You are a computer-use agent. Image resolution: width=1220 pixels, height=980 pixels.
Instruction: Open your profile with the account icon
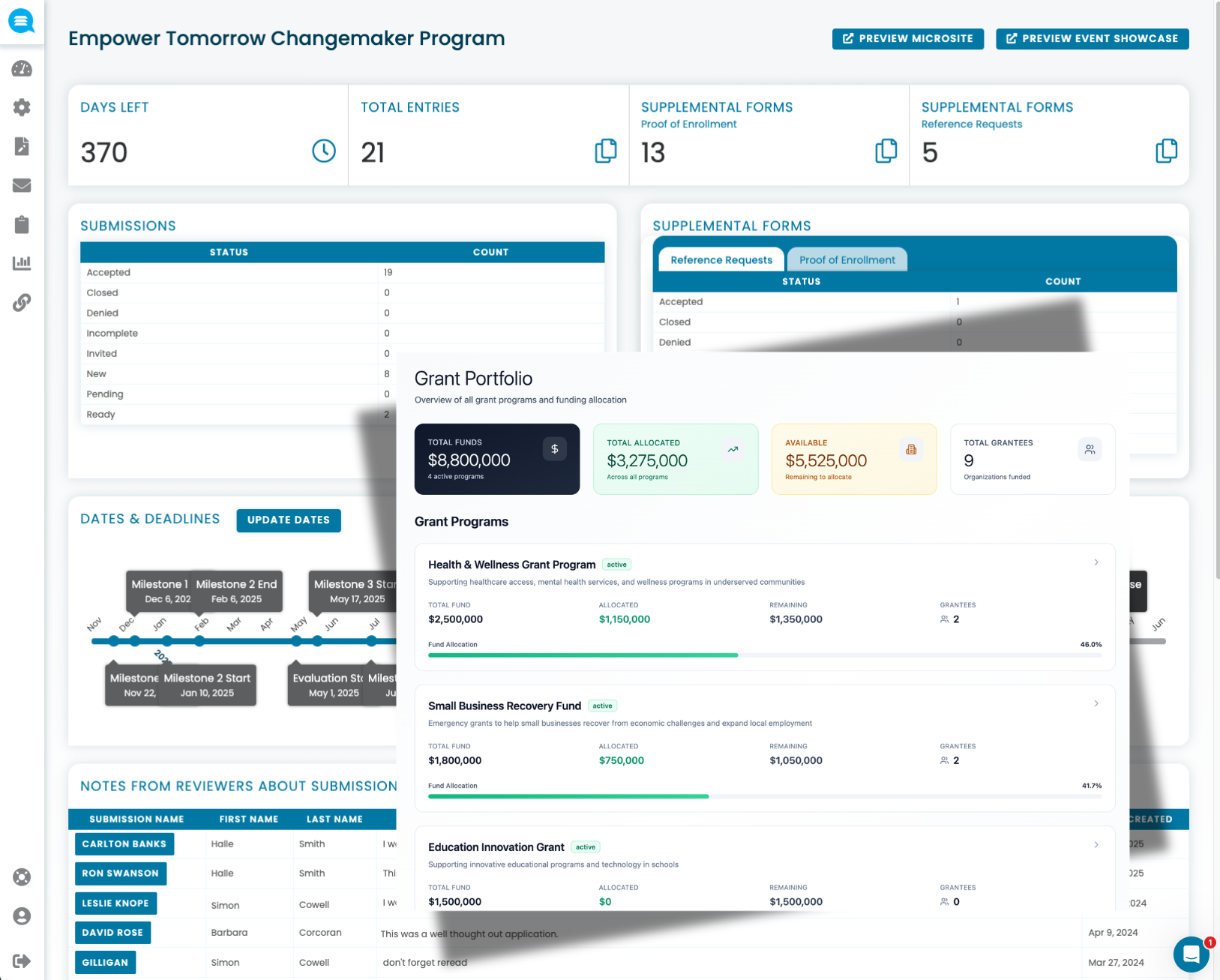click(22, 916)
